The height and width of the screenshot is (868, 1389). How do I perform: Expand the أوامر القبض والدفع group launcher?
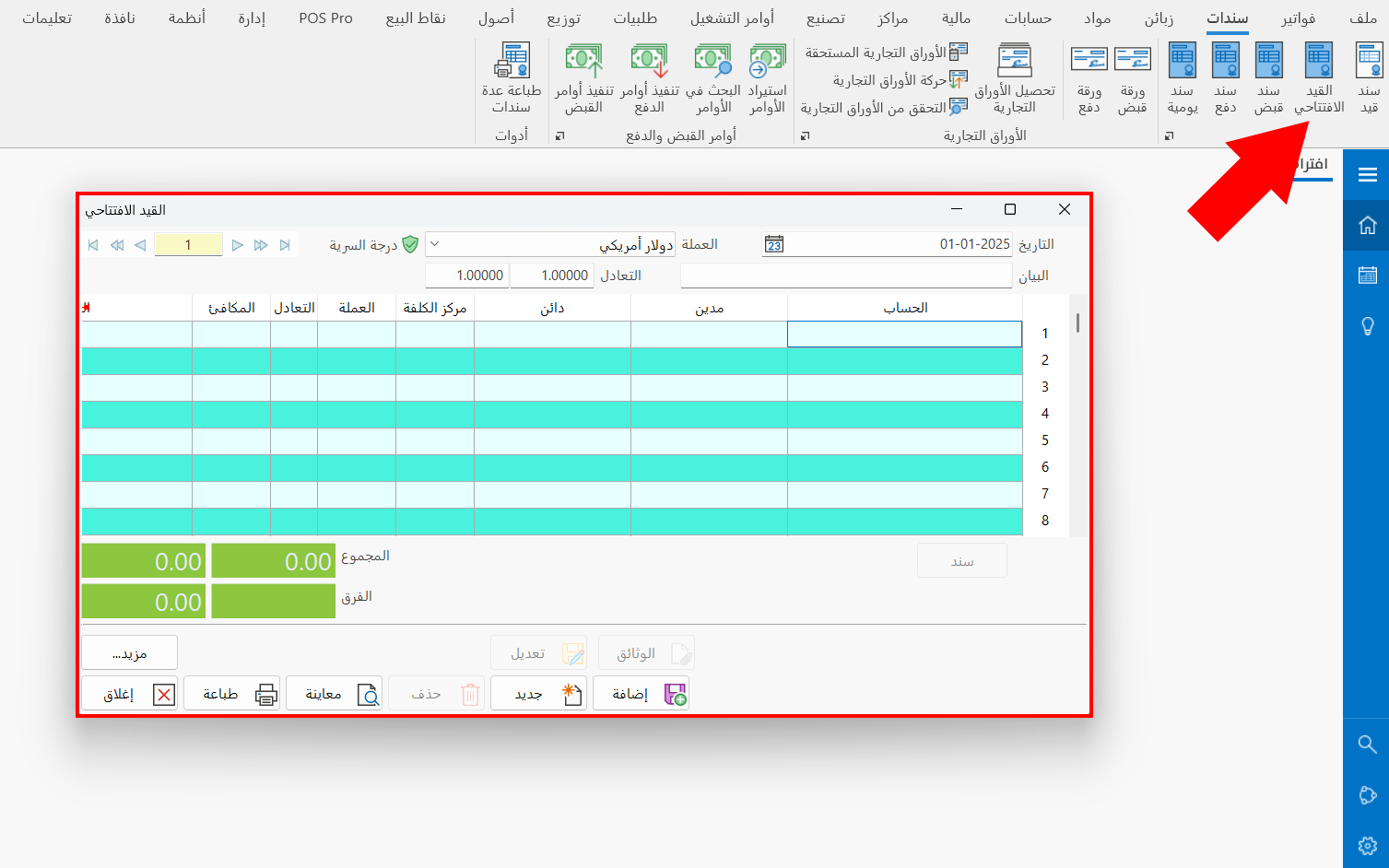coord(559,136)
